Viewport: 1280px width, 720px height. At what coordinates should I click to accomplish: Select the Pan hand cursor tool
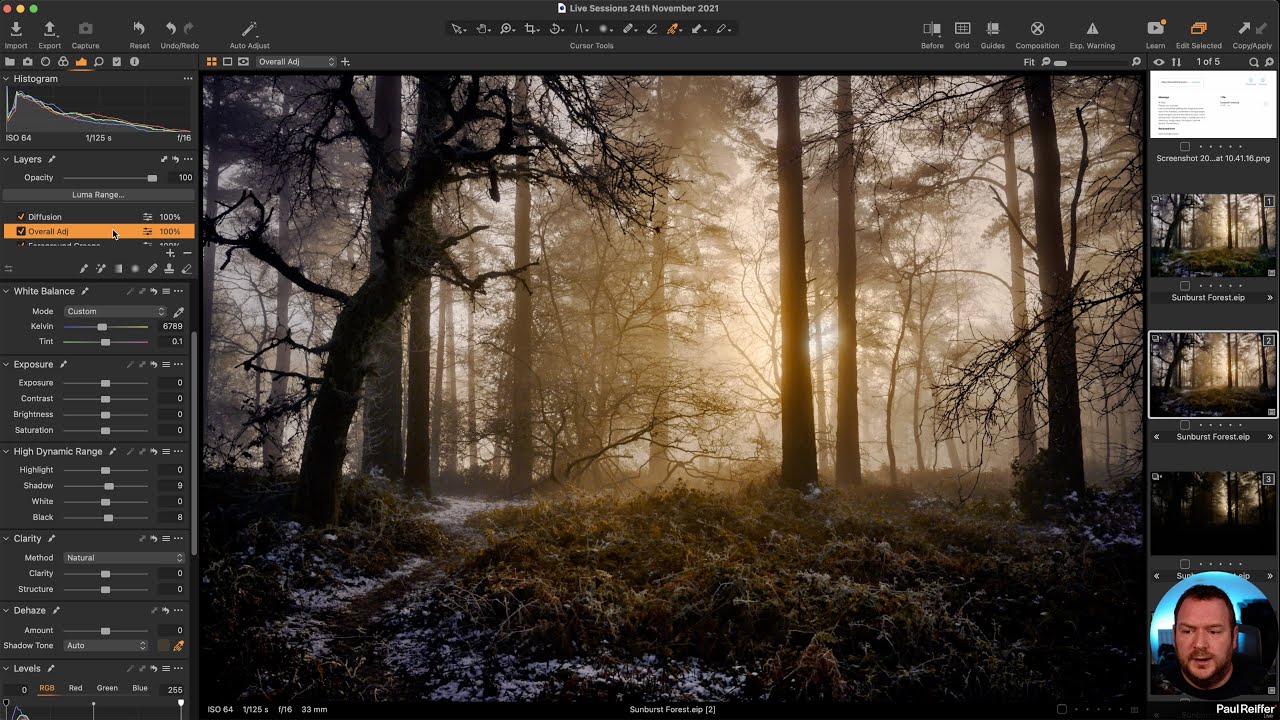[482, 29]
